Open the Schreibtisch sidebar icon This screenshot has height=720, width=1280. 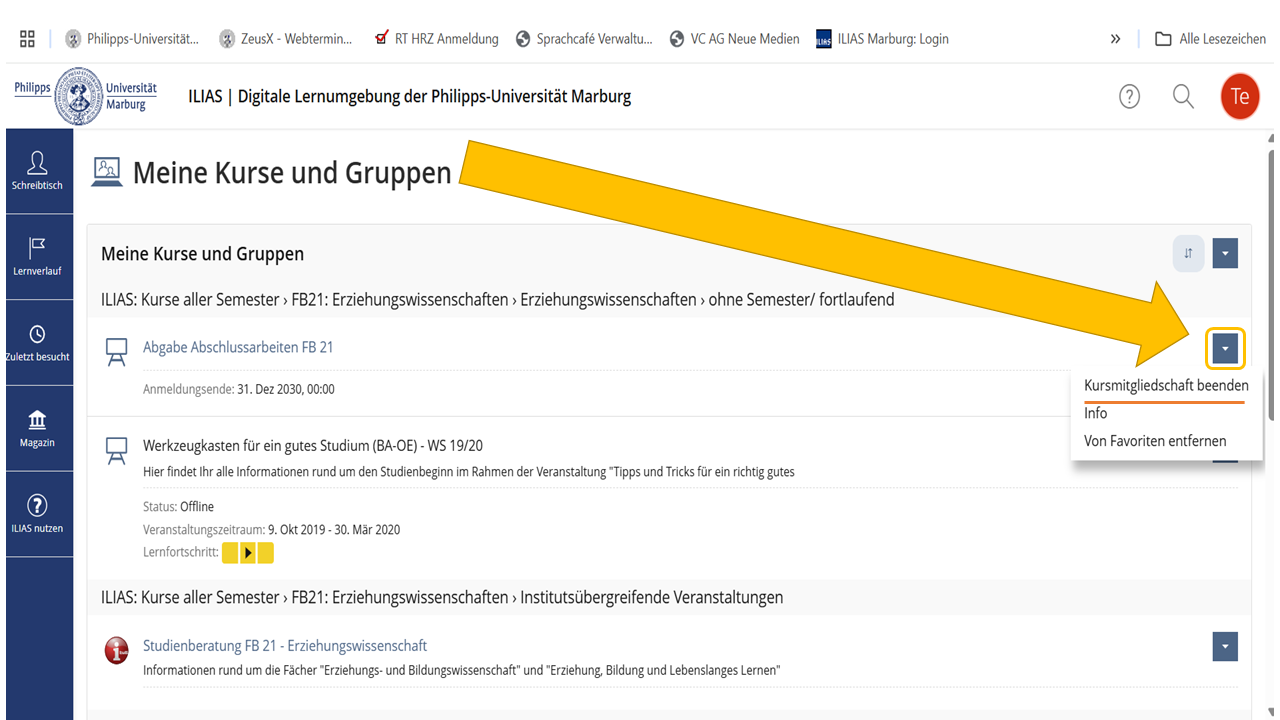(x=37, y=170)
